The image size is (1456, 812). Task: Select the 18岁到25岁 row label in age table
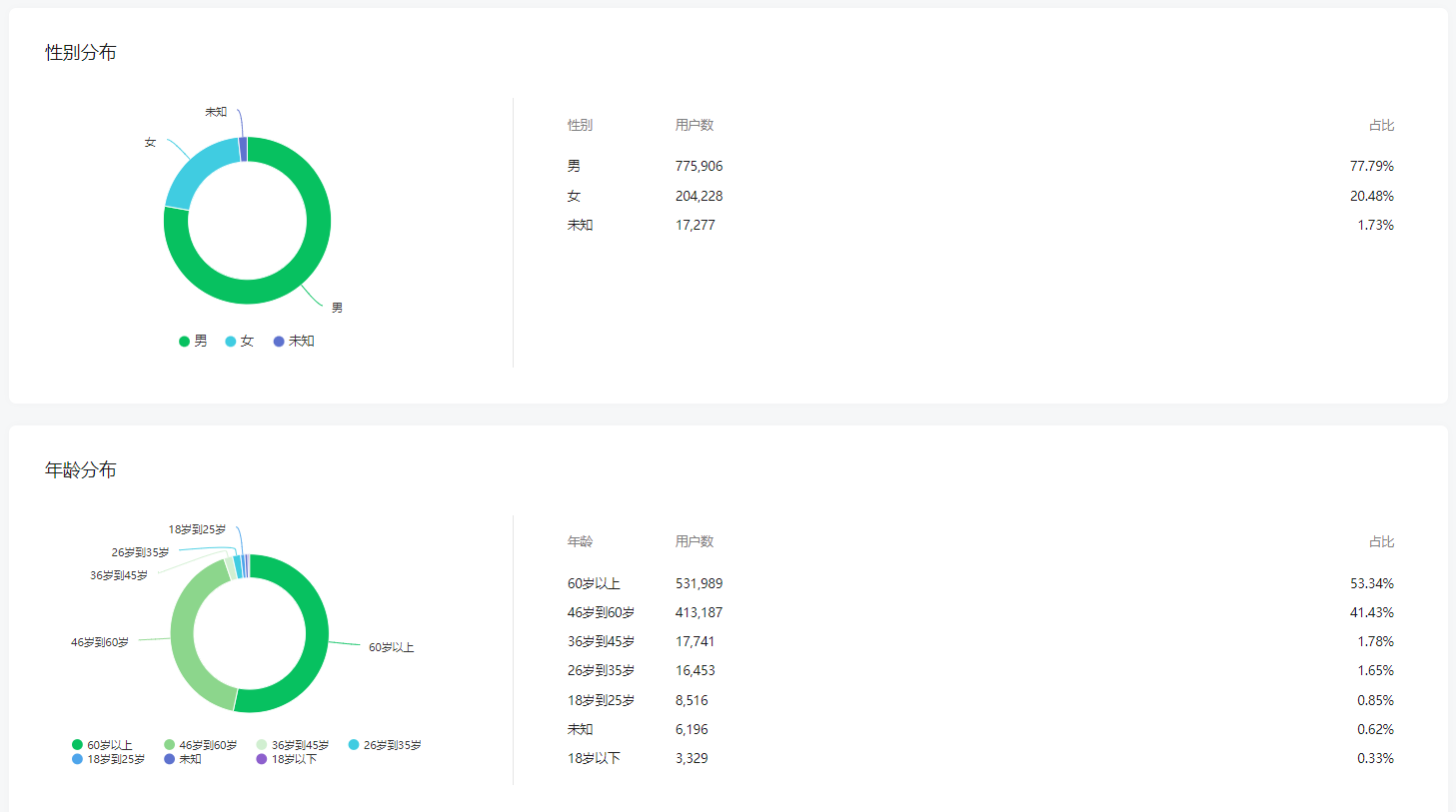[601, 700]
